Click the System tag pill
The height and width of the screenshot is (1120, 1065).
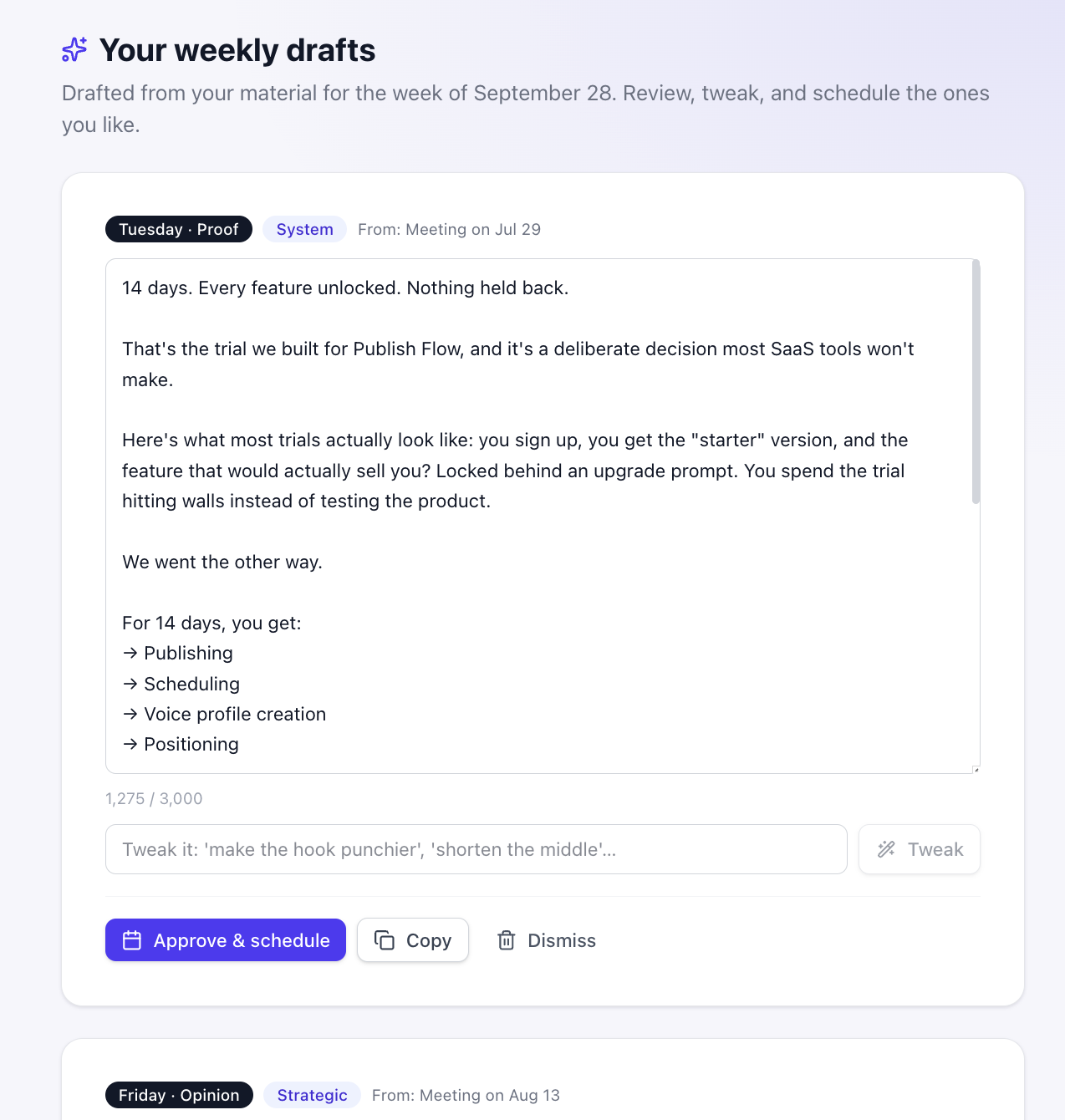(305, 229)
